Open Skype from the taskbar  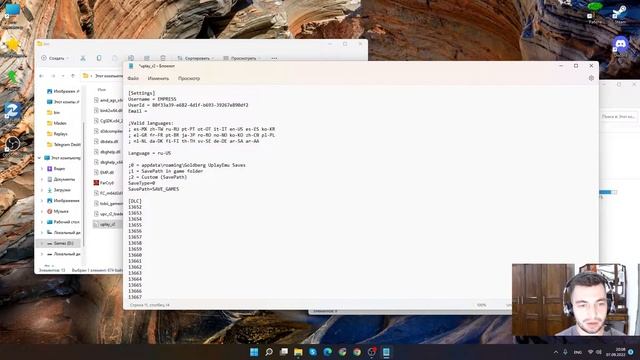click(313, 352)
